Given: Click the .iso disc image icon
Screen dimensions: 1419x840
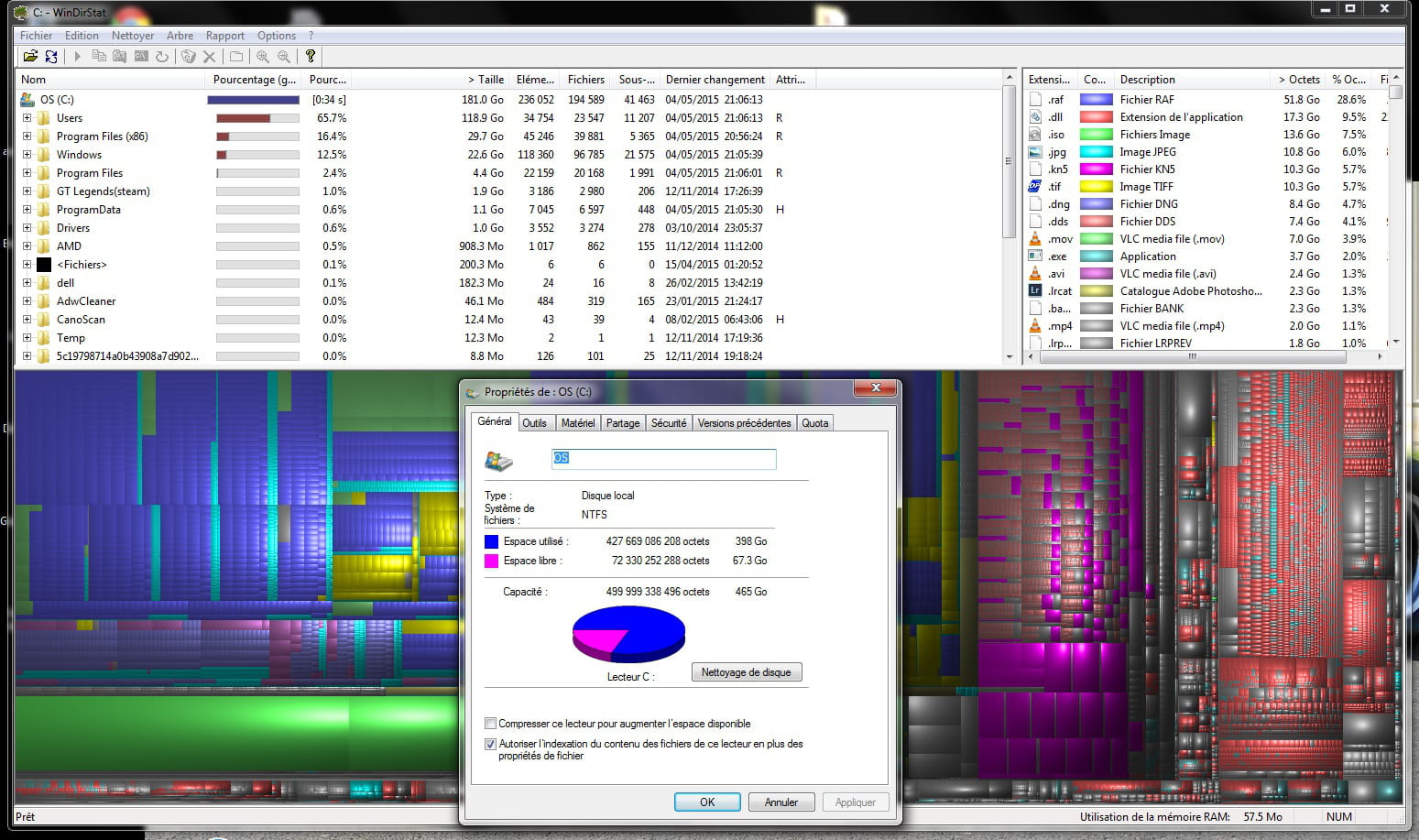Looking at the screenshot, I should coord(1035,135).
